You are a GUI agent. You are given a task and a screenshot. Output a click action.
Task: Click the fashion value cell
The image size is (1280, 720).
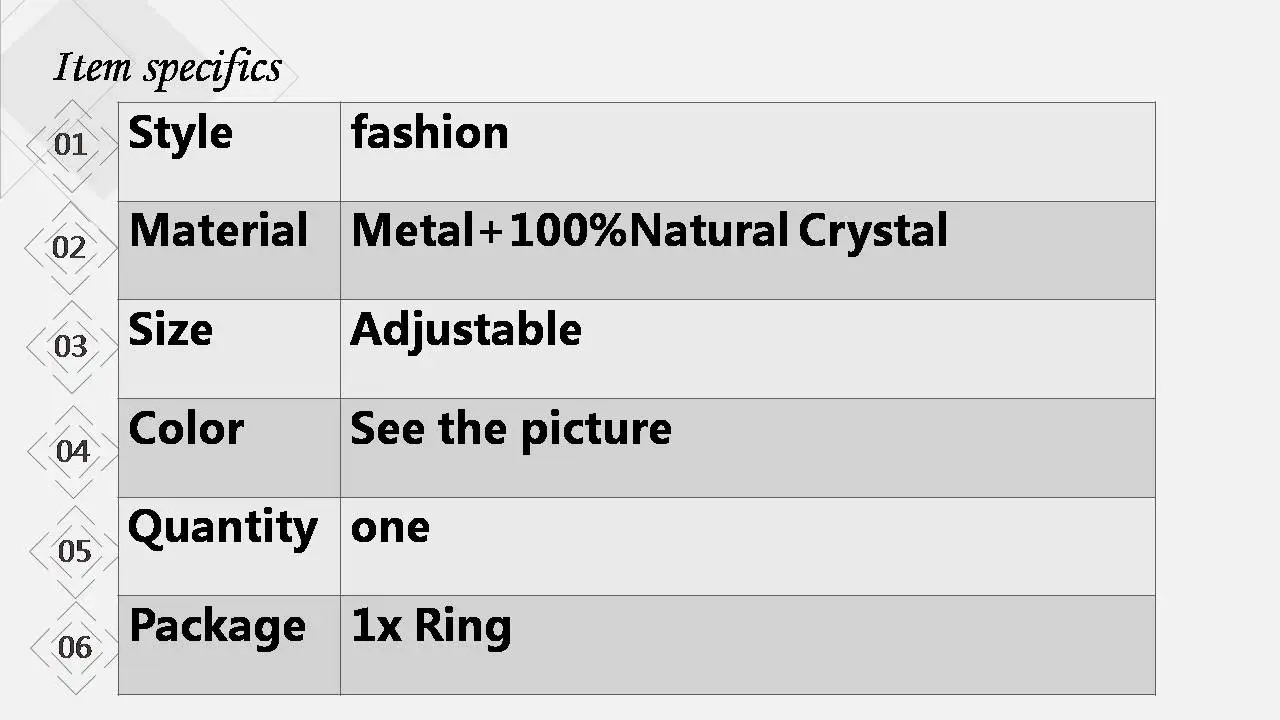tap(748, 151)
